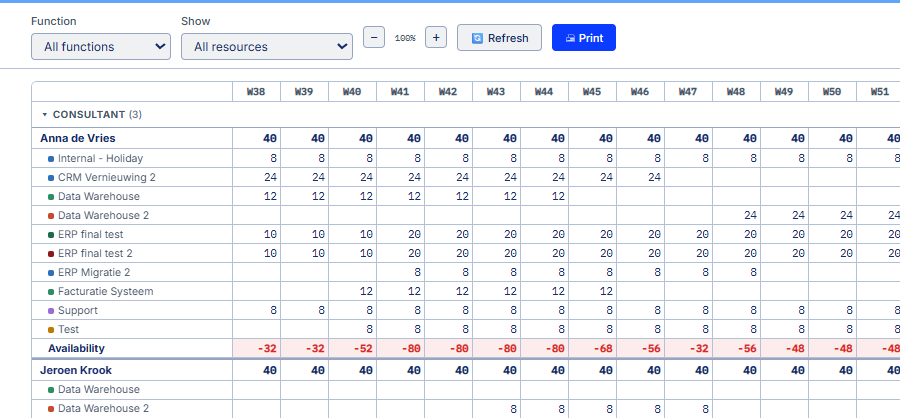The width and height of the screenshot is (900, 418).
Task: Click the W41 column header
Action: pyautogui.click(x=400, y=92)
